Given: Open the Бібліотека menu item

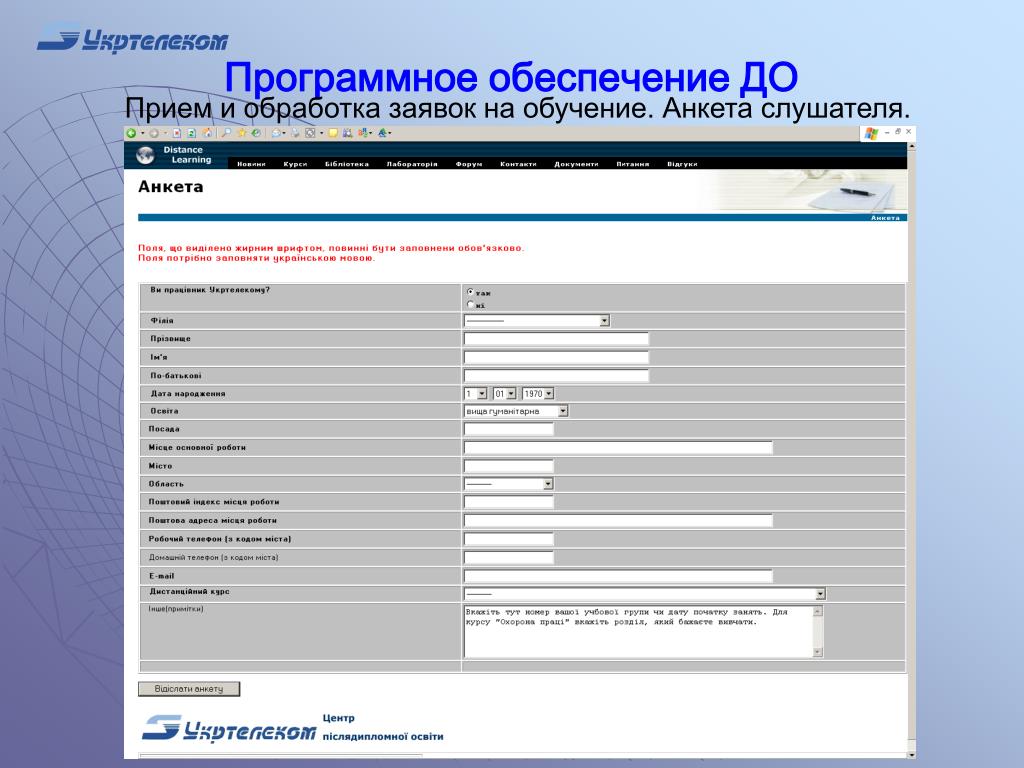Looking at the screenshot, I should (x=347, y=164).
